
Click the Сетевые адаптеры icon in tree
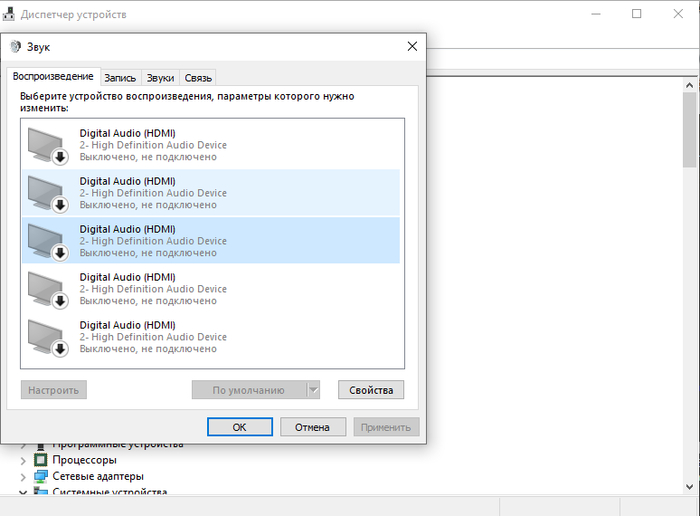coord(41,476)
